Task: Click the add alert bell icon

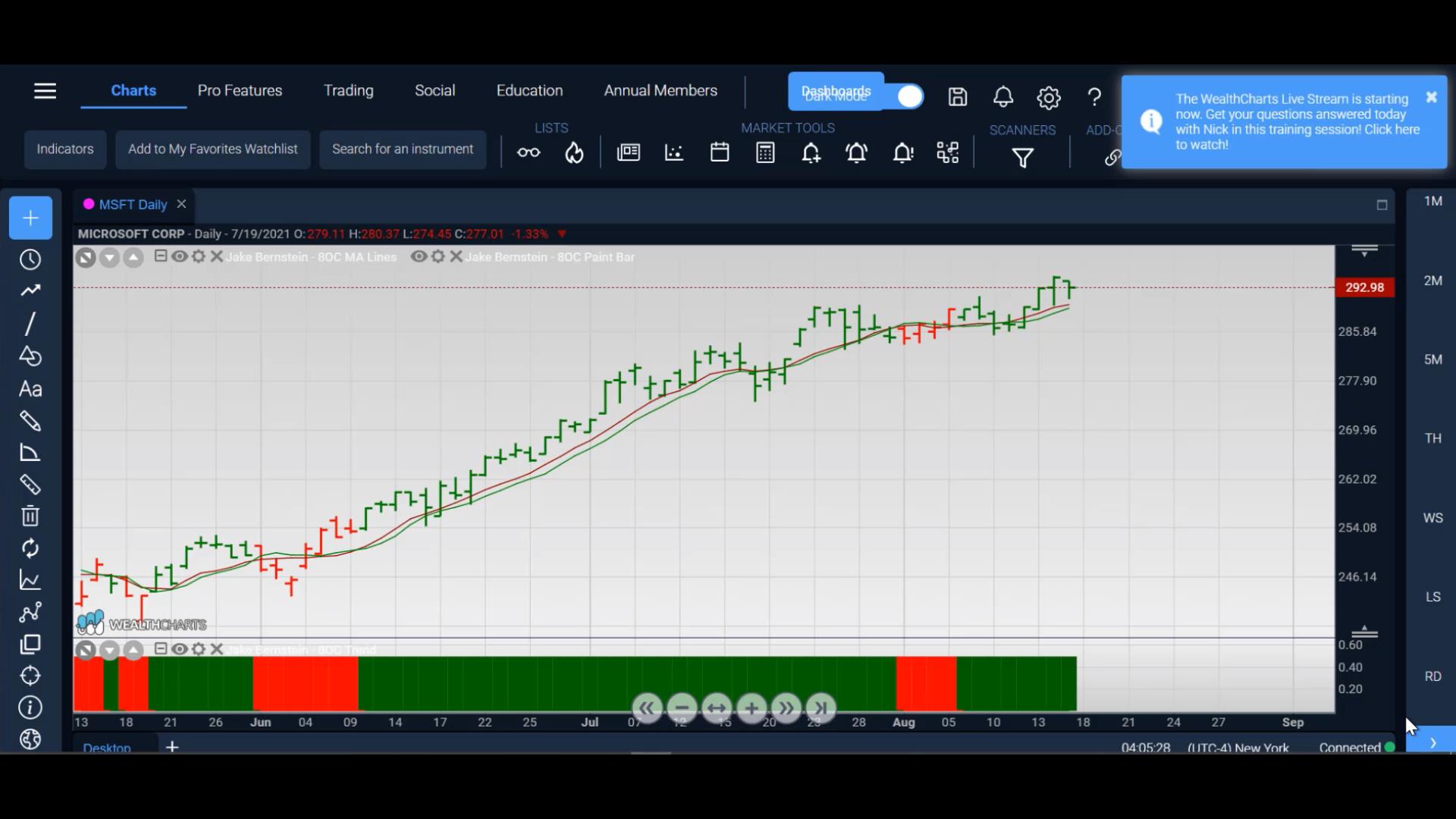Action: pyautogui.click(x=811, y=153)
